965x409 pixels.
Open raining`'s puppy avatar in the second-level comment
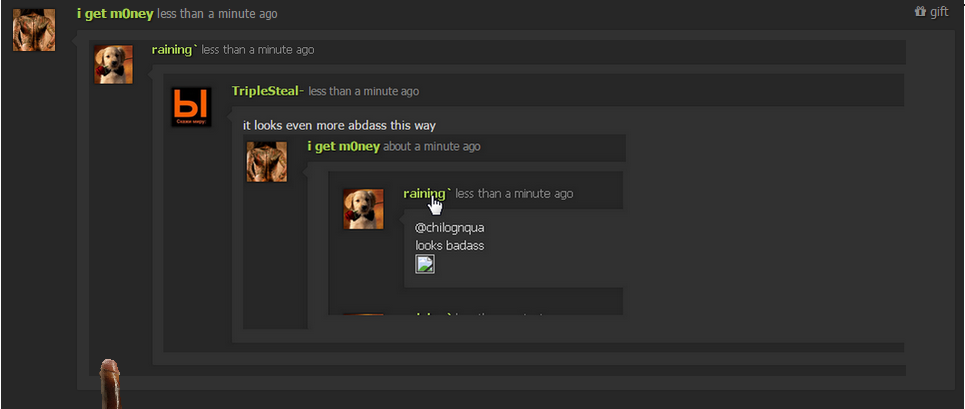[x=113, y=64]
